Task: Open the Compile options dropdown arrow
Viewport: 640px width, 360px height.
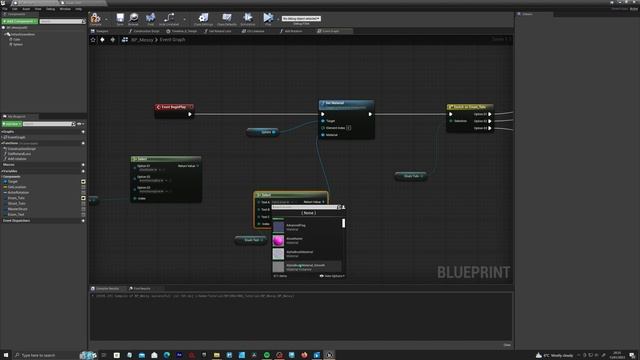Action: pos(106,19)
